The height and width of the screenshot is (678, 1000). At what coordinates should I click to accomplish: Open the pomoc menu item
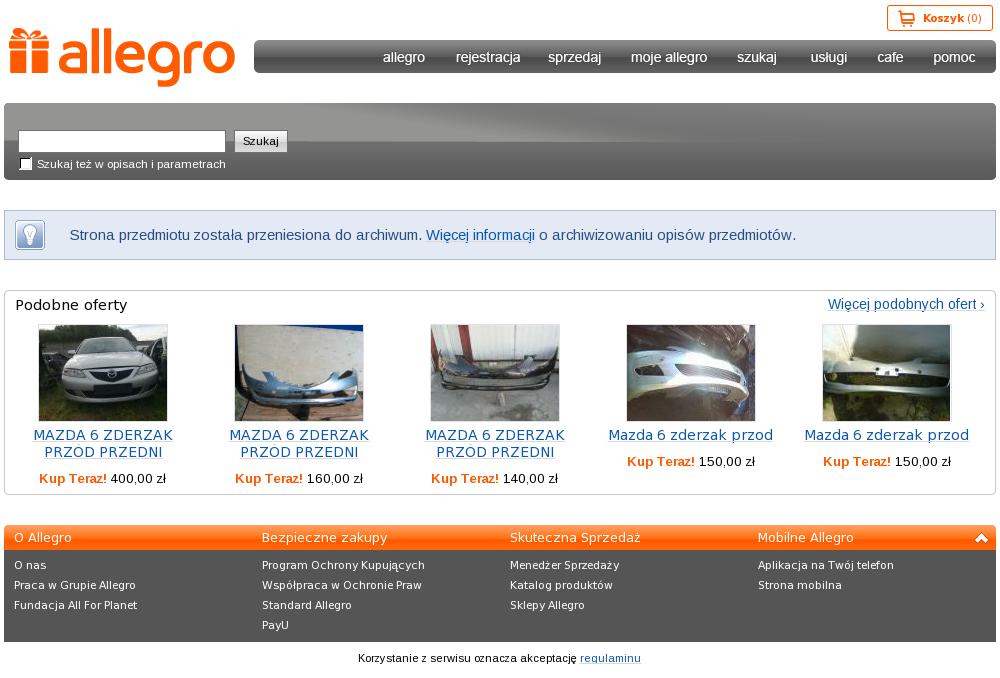tap(954, 57)
